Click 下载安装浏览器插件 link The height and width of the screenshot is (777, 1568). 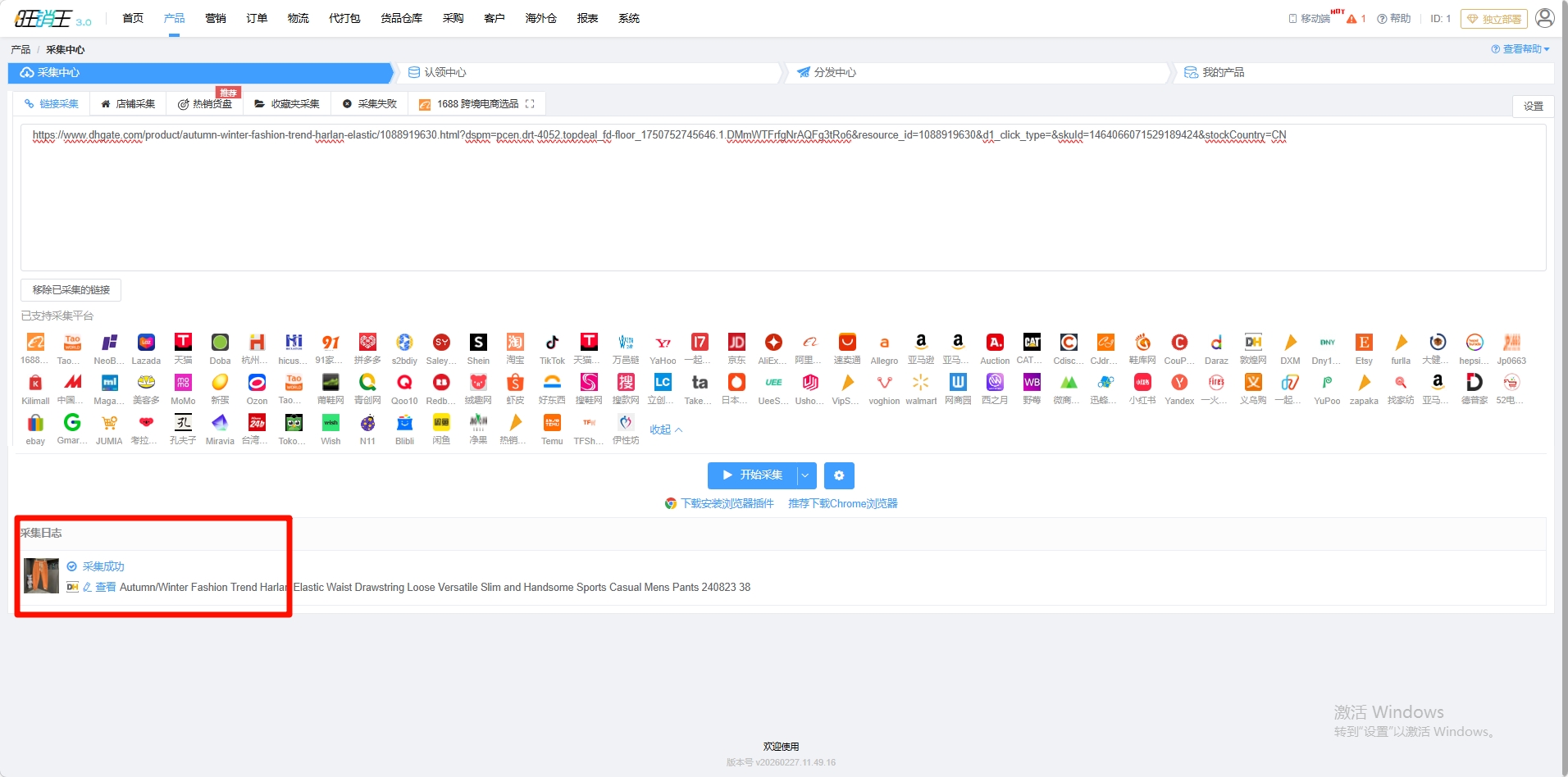(x=727, y=503)
